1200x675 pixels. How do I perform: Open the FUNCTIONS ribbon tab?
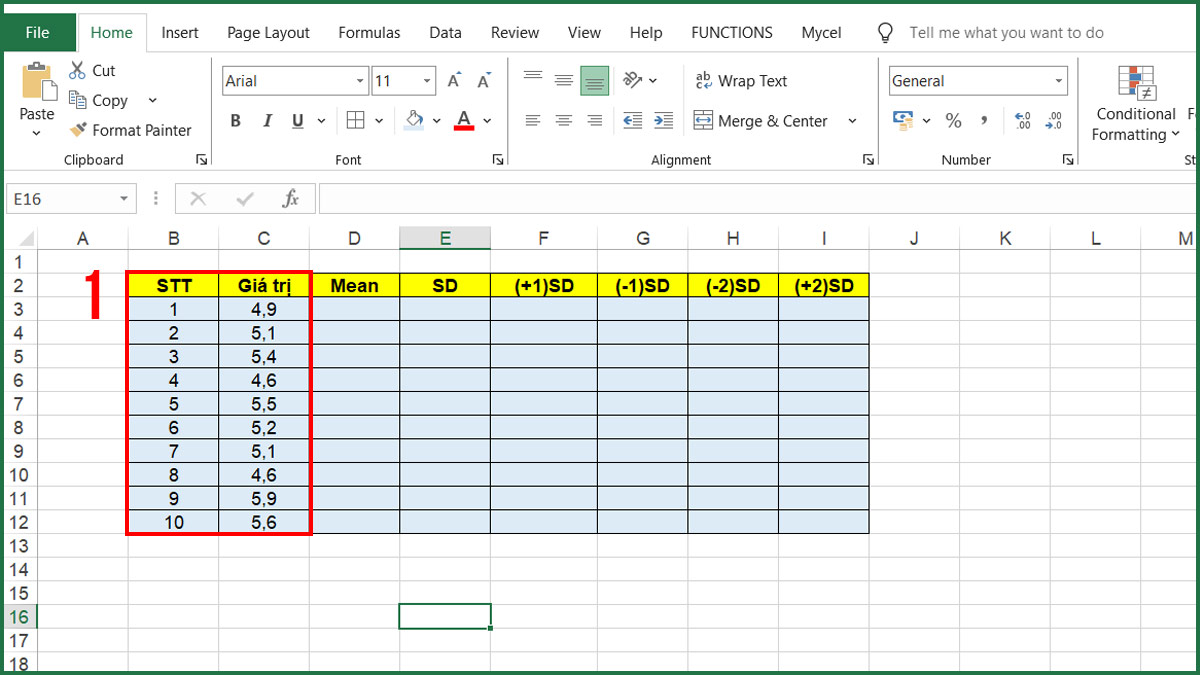[732, 32]
